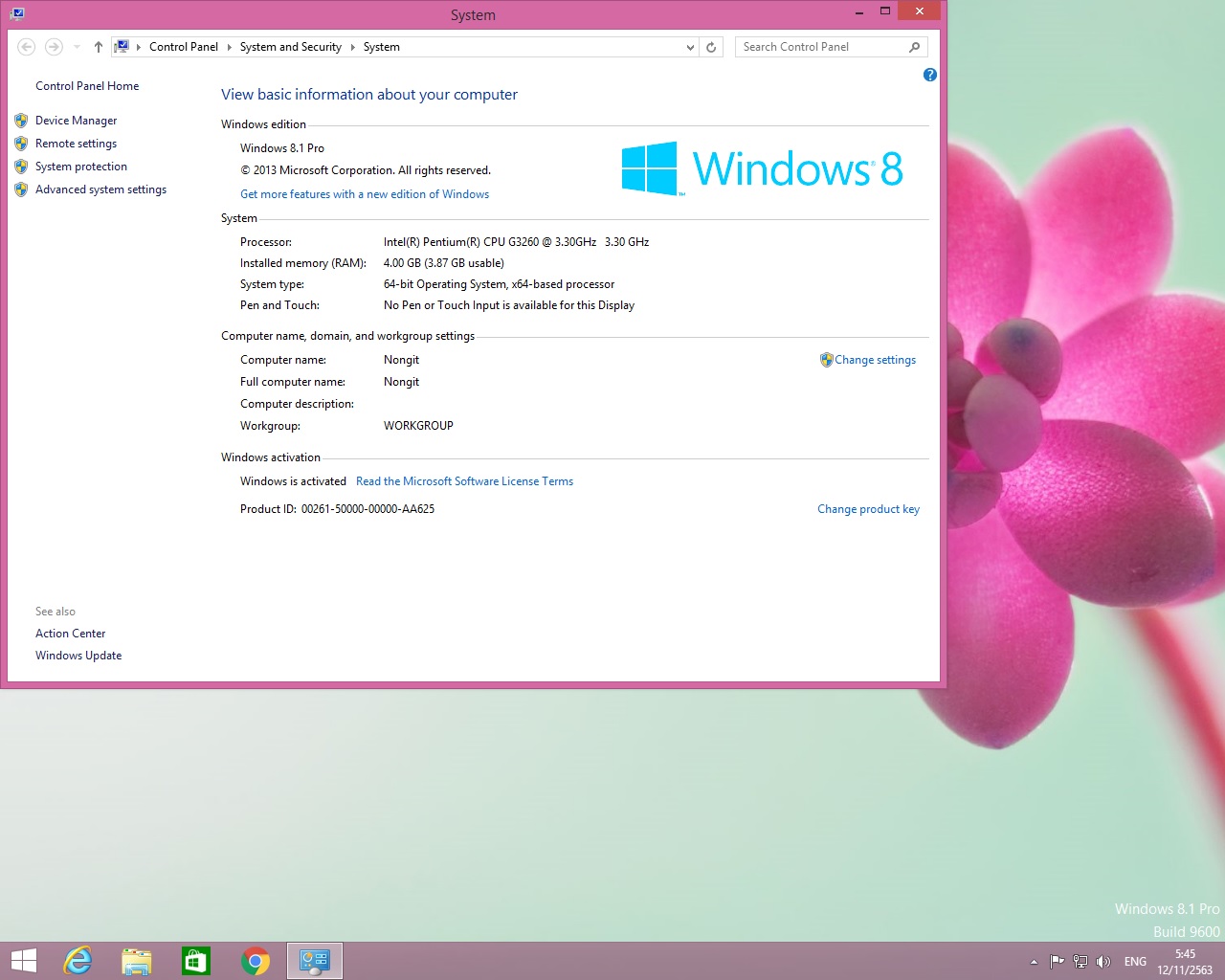Click System in the breadcrumb path
This screenshot has width=1225, height=980.
pos(381,47)
